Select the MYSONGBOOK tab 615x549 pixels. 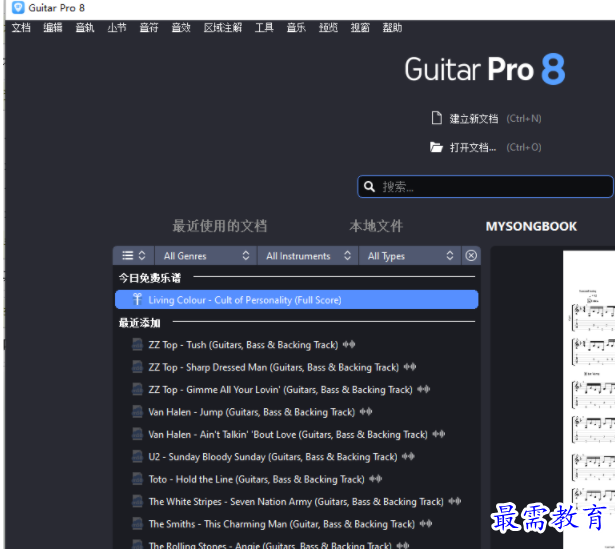(x=531, y=226)
